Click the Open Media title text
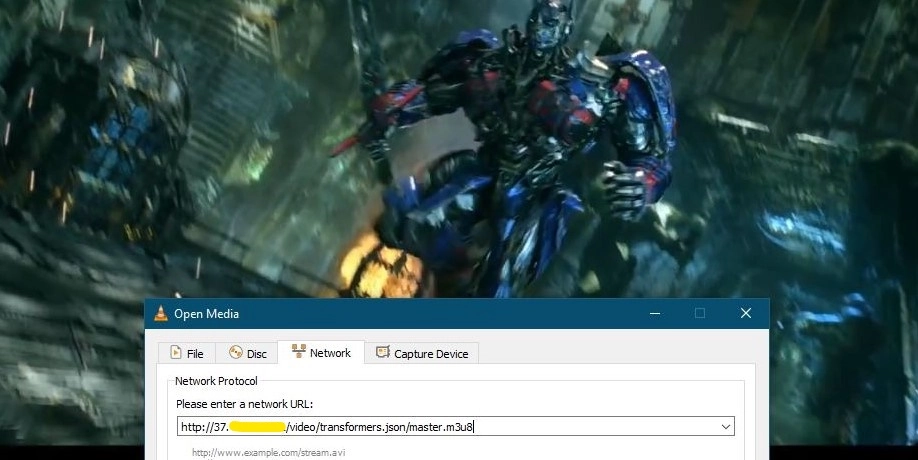The height and width of the screenshot is (460, 918). (206, 314)
